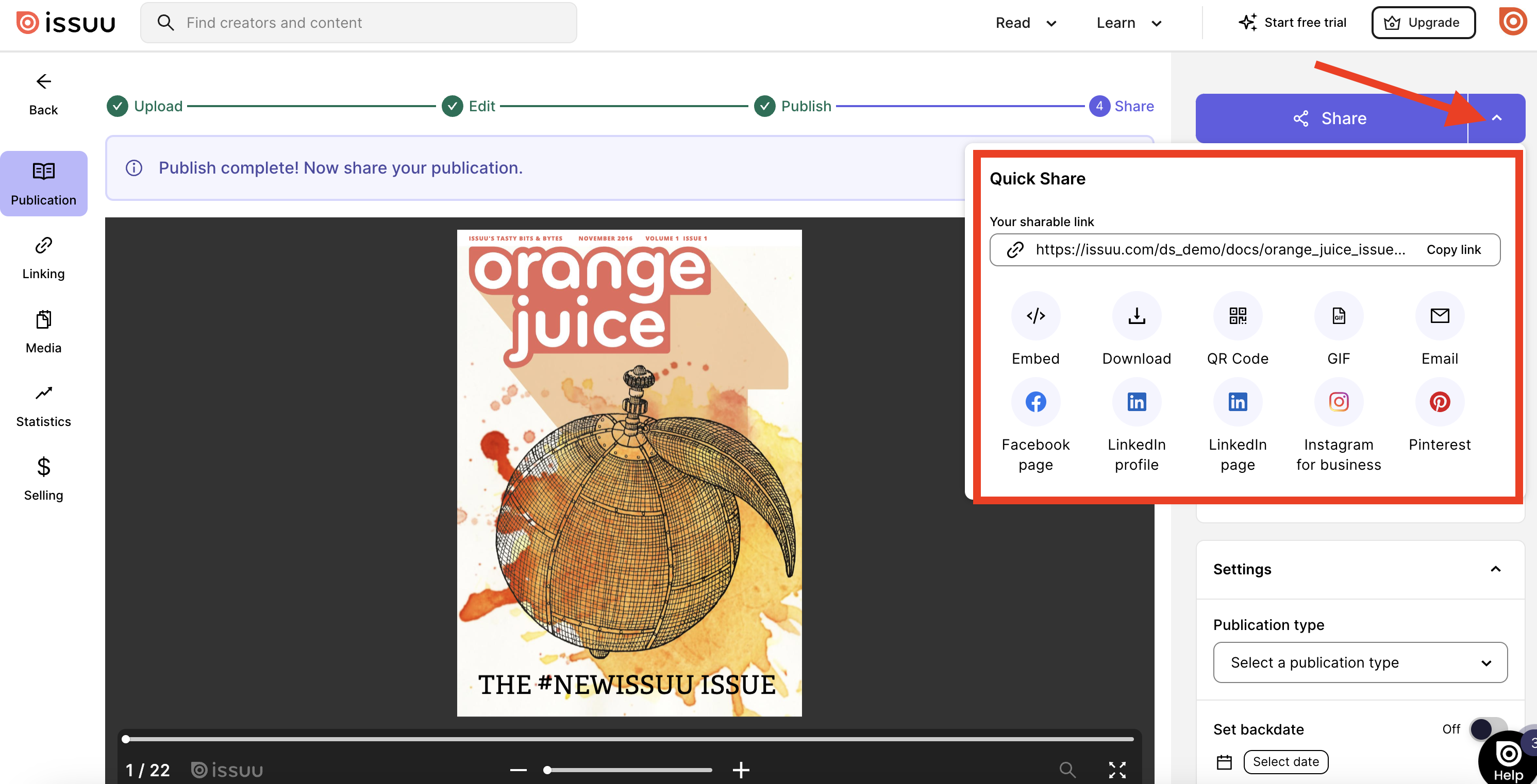Click the Download icon in Quick Share
The width and height of the screenshot is (1537, 784).
(1136, 316)
